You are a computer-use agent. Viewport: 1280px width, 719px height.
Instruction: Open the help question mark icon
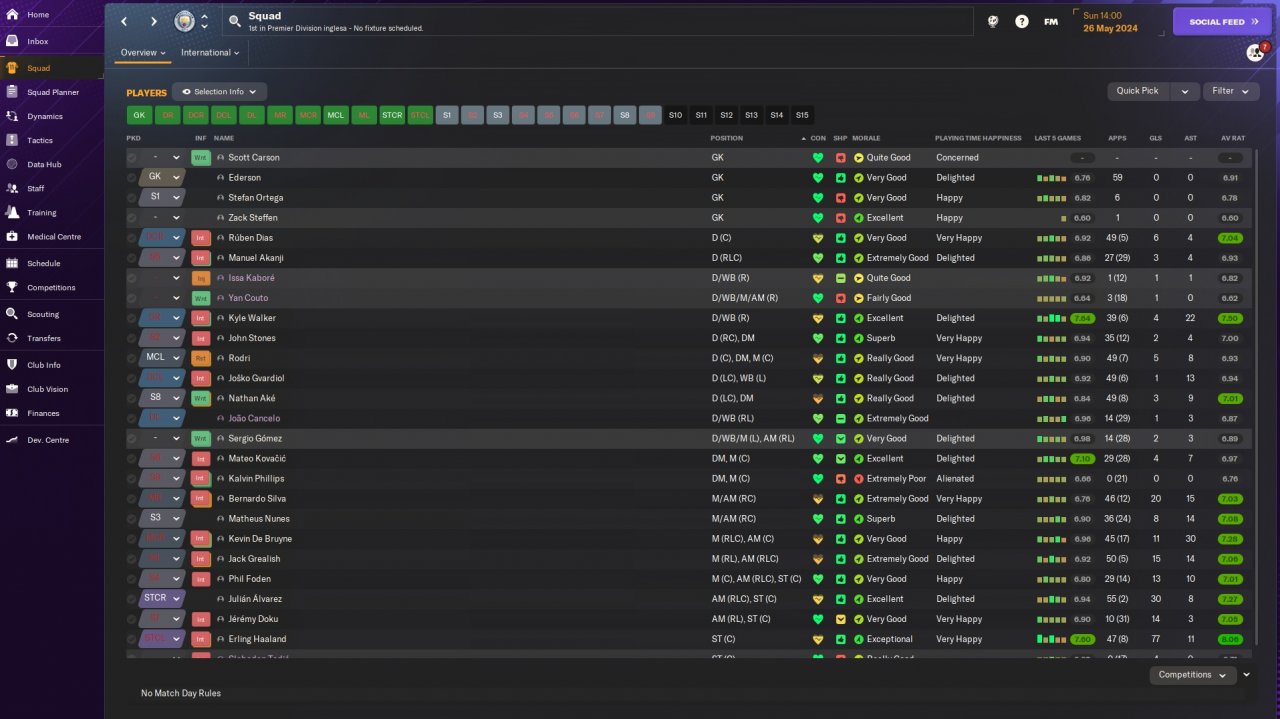1021,21
